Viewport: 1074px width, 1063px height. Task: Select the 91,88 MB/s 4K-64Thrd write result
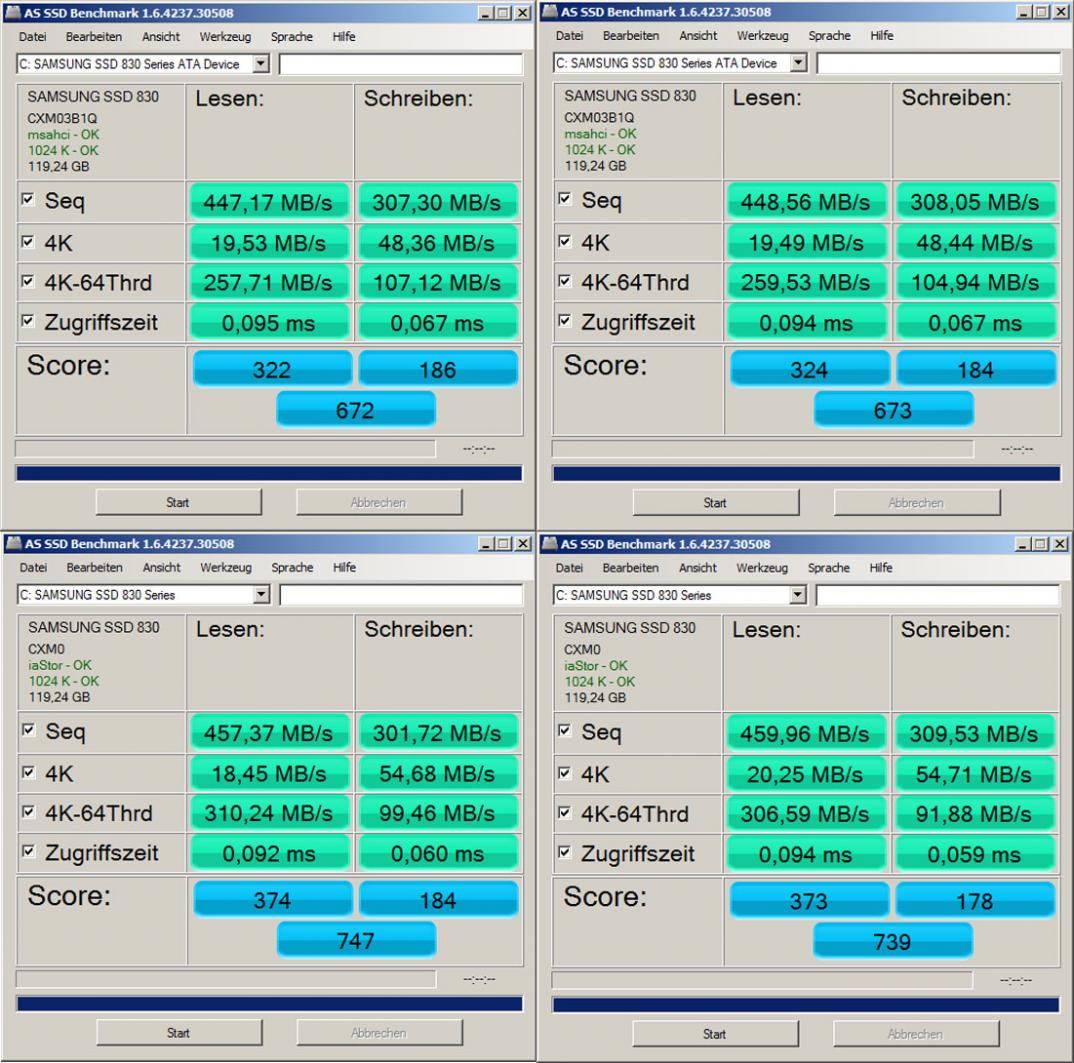point(974,814)
